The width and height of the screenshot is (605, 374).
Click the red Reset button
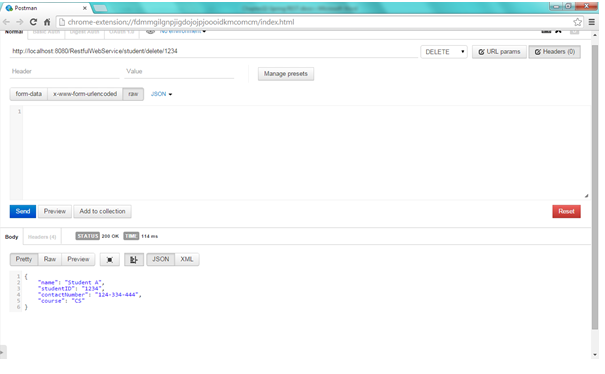click(566, 212)
